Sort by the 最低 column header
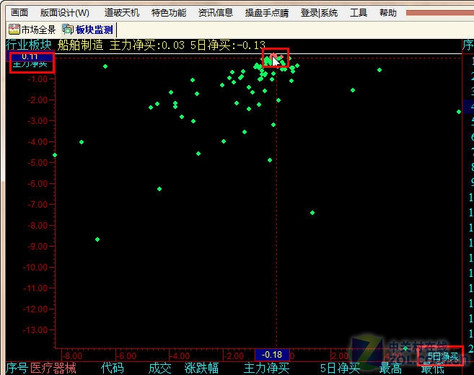This screenshot has height=375, width=474. 433,368
